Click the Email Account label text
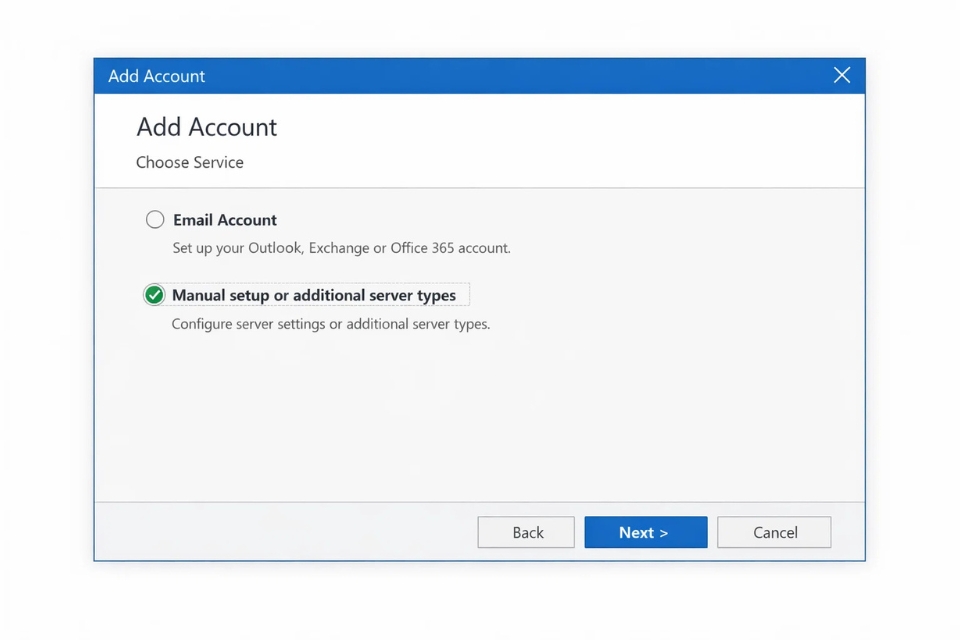 point(225,219)
